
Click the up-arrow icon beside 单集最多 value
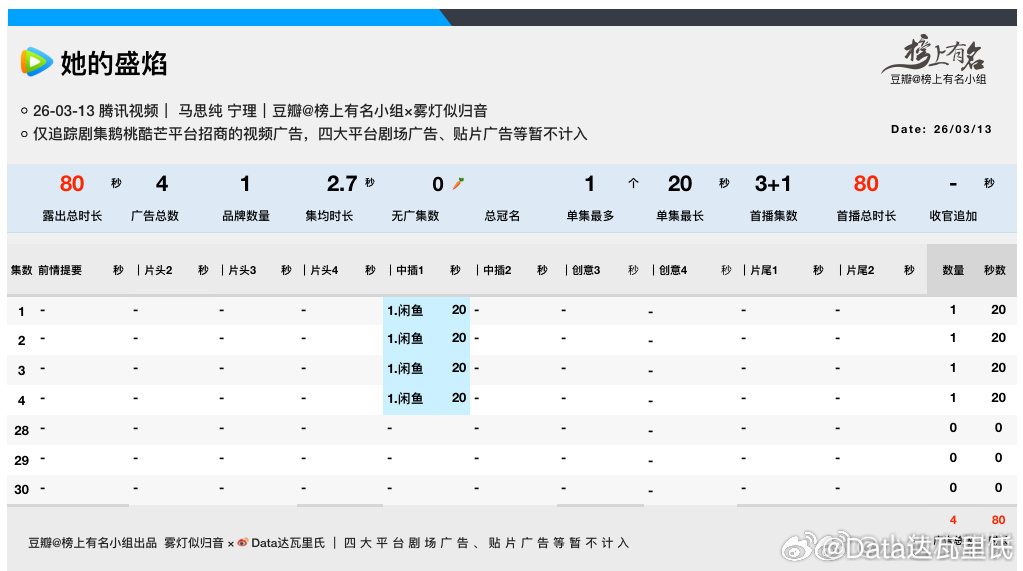pyautogui.click(x=633, y=183)
